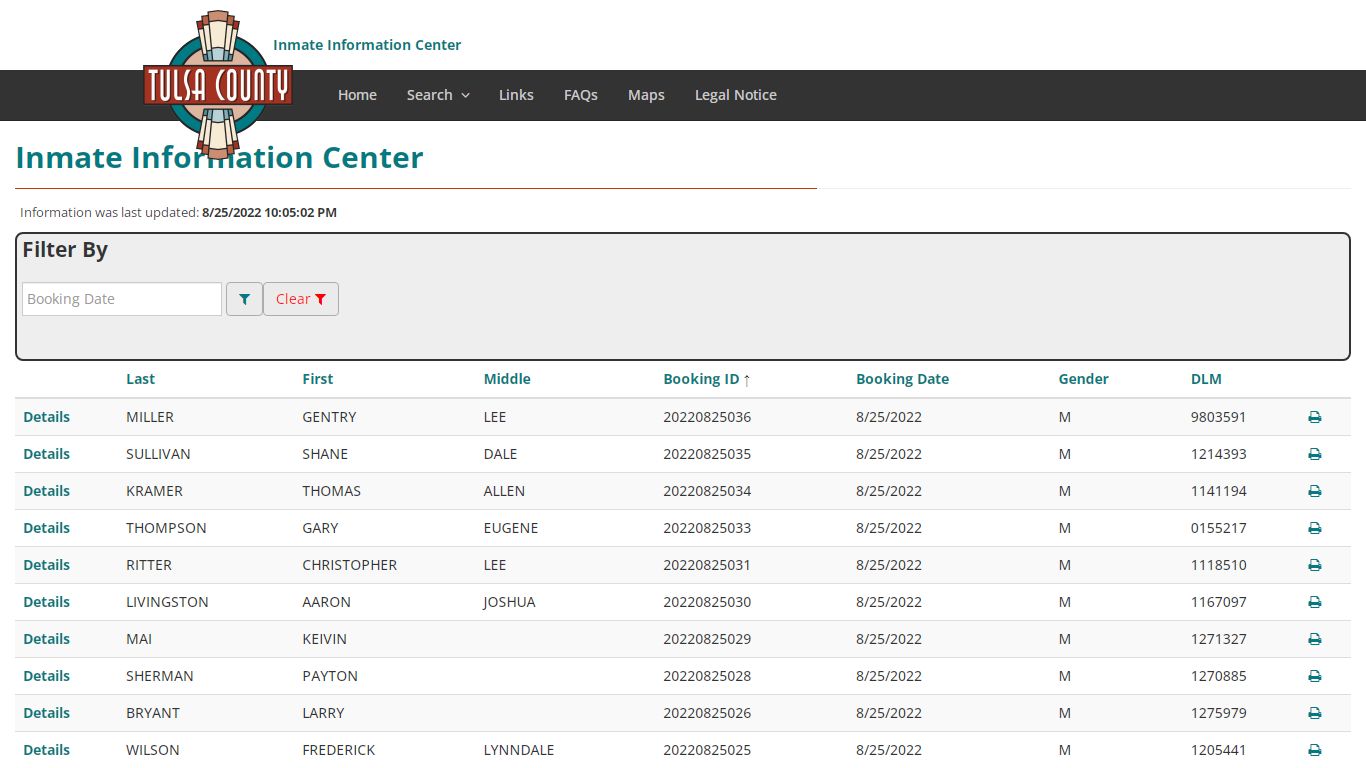The height and width of the screenshot is (768, 1366).
Task: Clear the booking date filter
Action: tap(301, 299)
